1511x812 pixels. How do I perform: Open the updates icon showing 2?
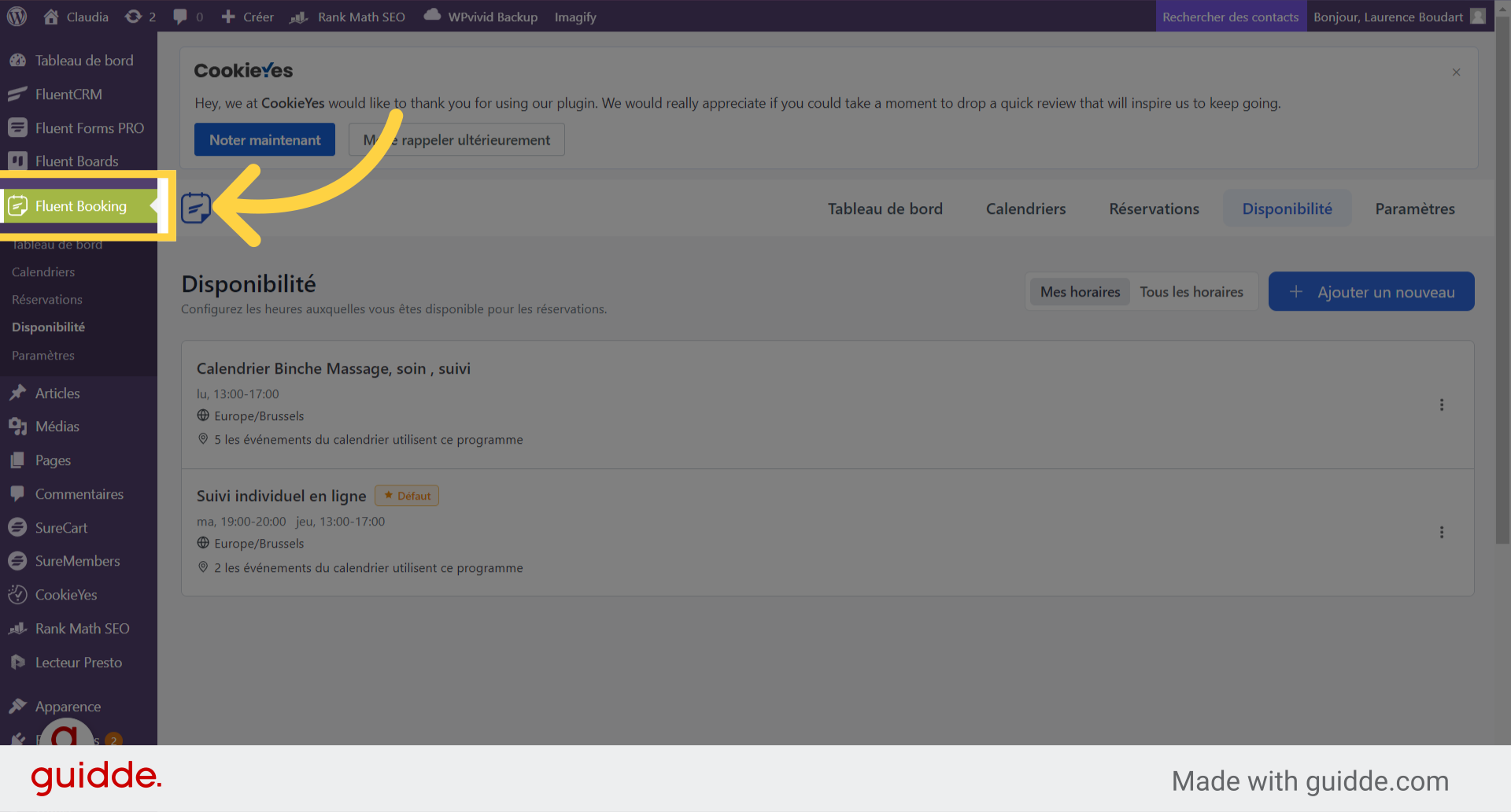click(140, 17)
